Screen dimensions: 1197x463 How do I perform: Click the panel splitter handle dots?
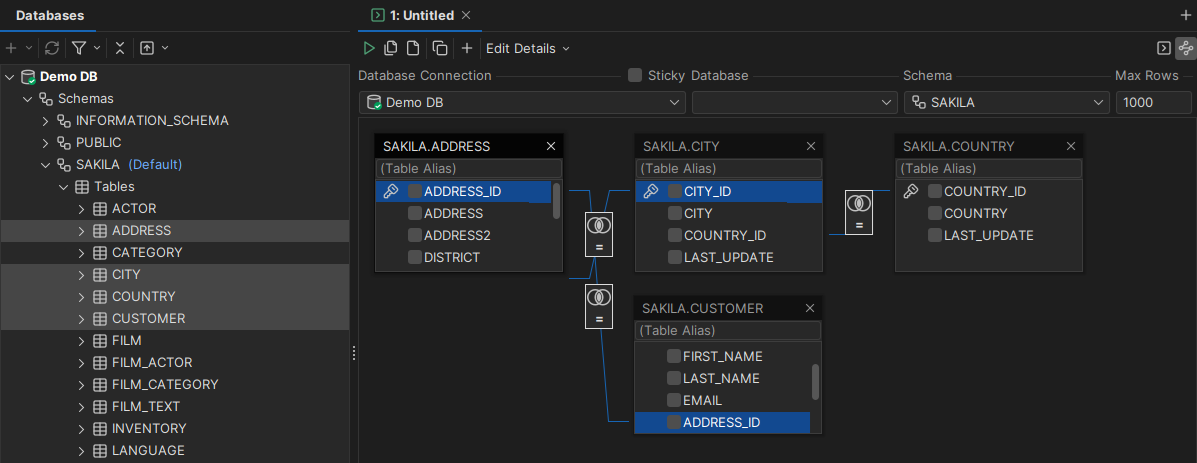(353, 352)
